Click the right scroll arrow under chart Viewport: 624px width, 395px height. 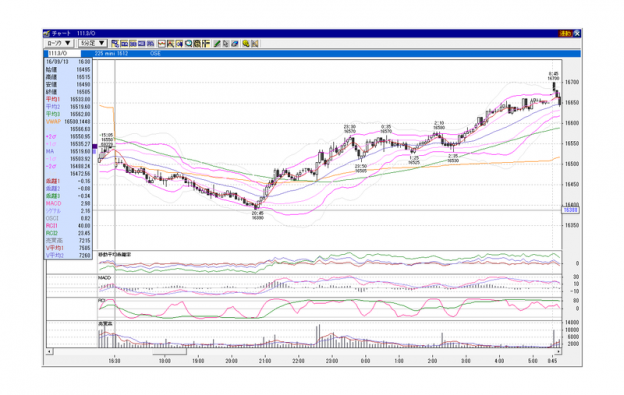click(x=558, y=352)
